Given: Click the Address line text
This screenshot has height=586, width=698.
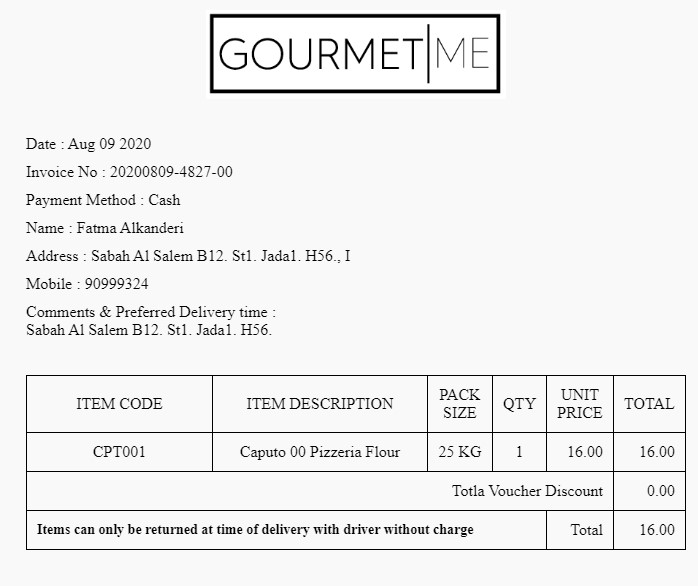Looking at the screenshot, I should pyautogui.click(x=188, y=256).
